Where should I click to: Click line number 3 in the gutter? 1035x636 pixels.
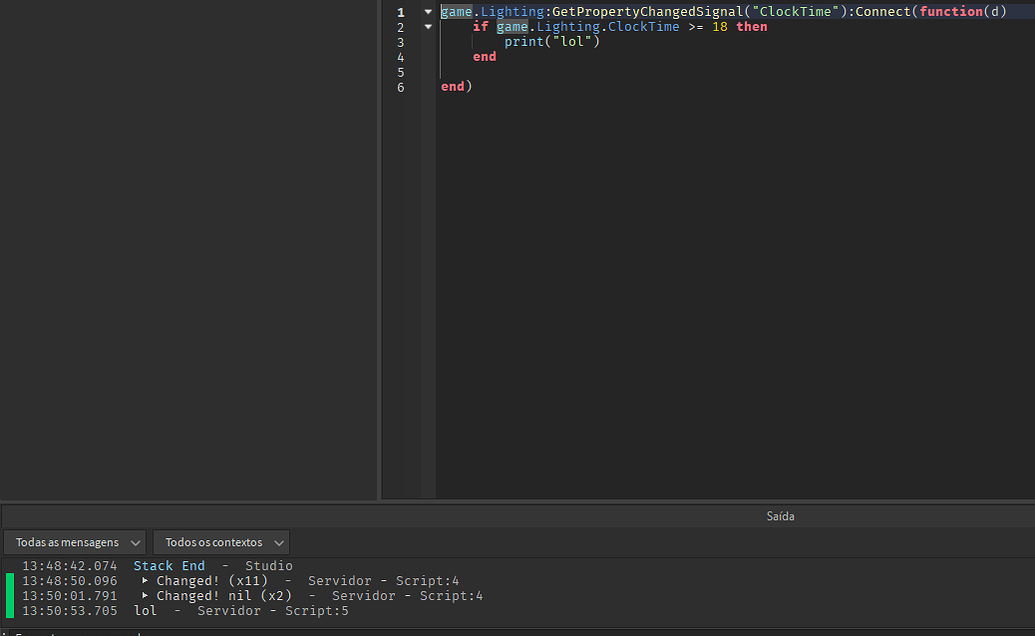pyautogui.click(x=401, y=41)
